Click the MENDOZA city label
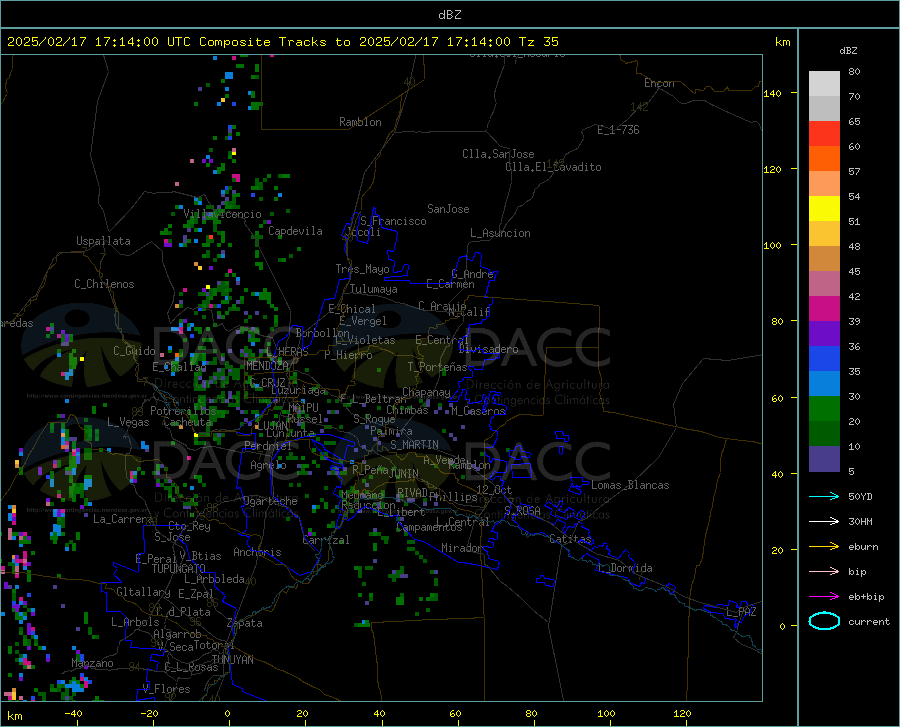Viewport: 900px width, 727px height. point(267,366)
